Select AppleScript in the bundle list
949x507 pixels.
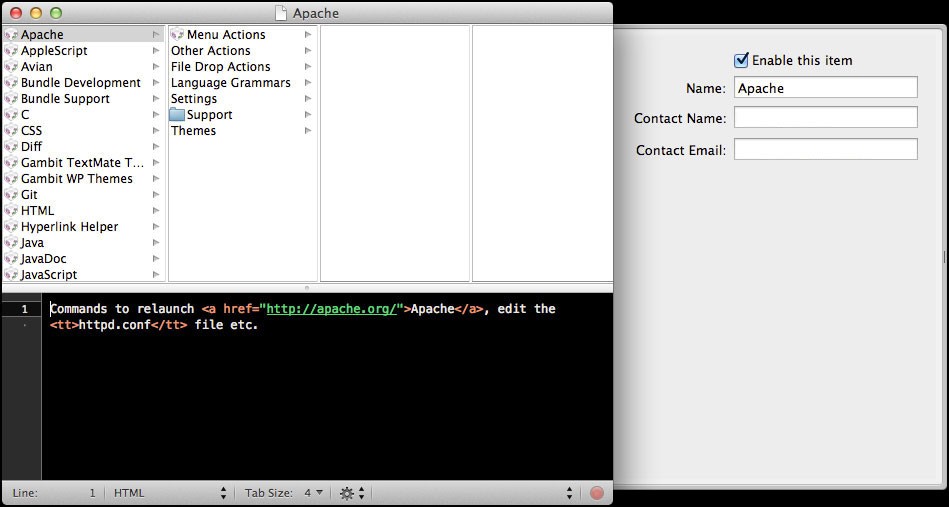coord(54,51)
